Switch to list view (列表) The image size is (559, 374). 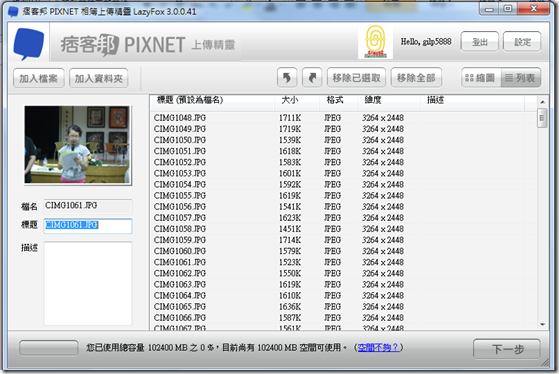(520, 78)
